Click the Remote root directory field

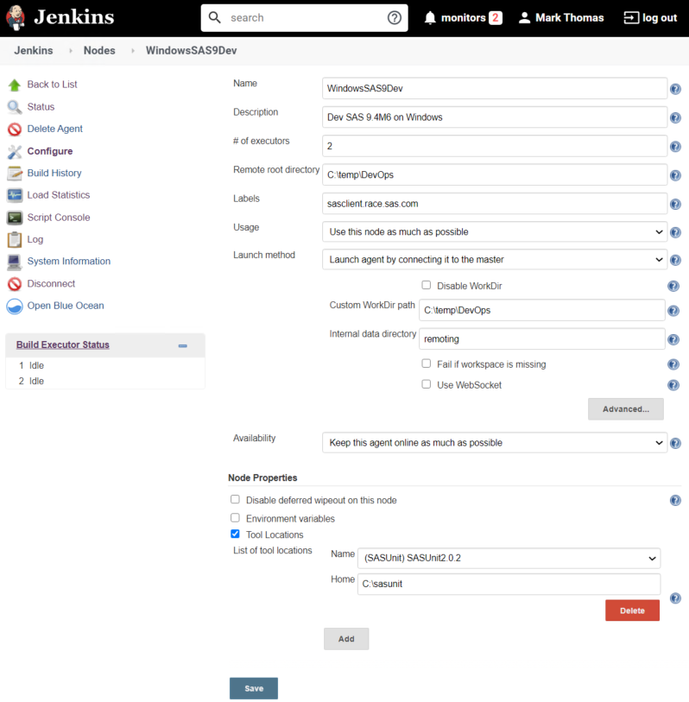click(495, 175)
